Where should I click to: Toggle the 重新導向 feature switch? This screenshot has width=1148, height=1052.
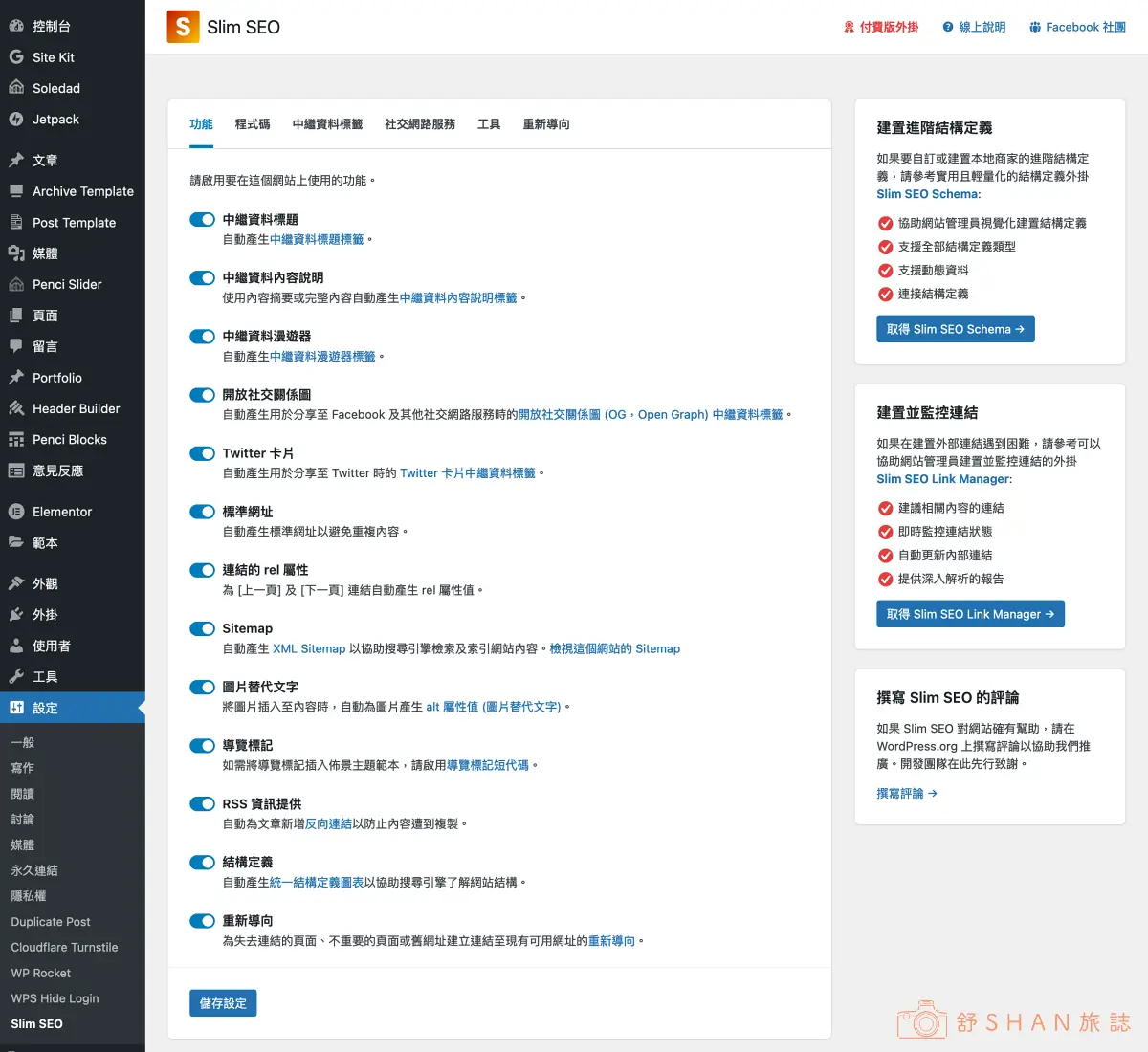tap(202, 920)
